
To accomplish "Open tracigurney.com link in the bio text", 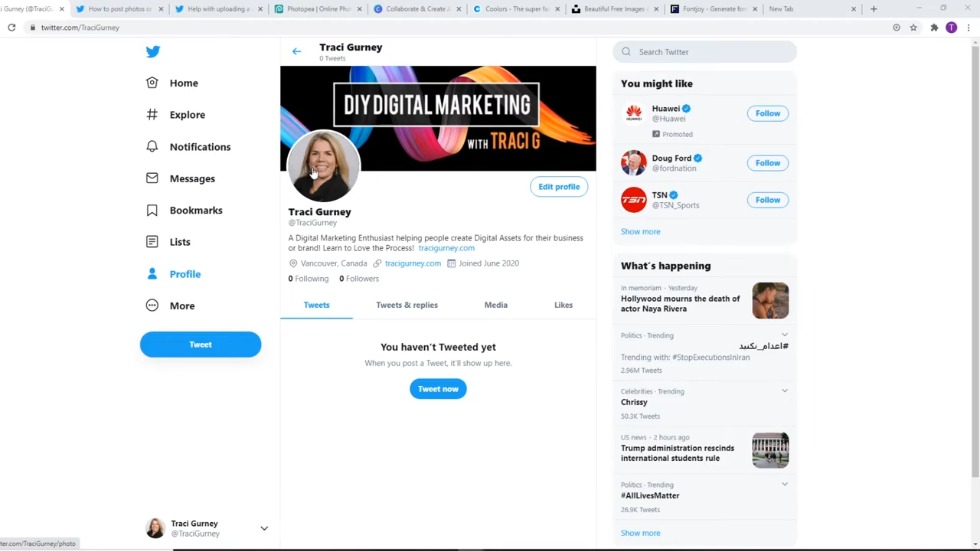I will pyautogui.click(x=446, y=248).
